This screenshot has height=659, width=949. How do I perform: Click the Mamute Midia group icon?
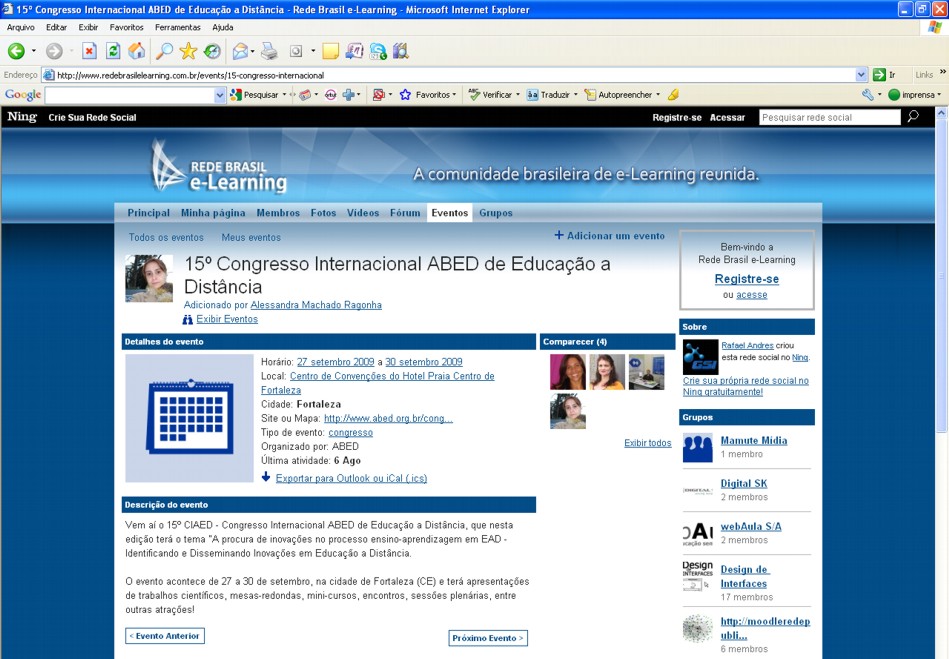click(697, 448)
